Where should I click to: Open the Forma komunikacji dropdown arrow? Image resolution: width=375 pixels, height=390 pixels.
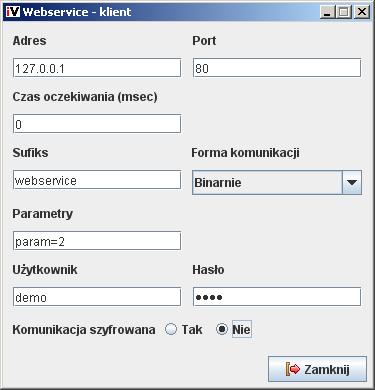point(352,182)
